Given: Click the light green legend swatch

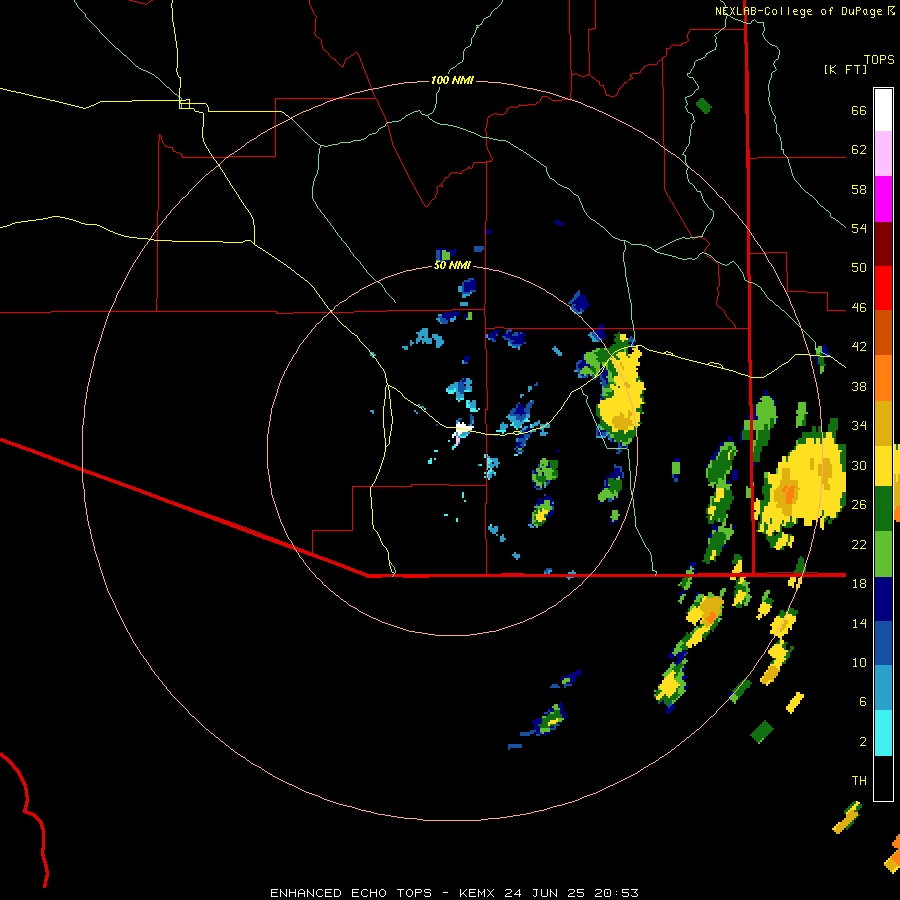Looking at the screenshot, I should [883, 554].
